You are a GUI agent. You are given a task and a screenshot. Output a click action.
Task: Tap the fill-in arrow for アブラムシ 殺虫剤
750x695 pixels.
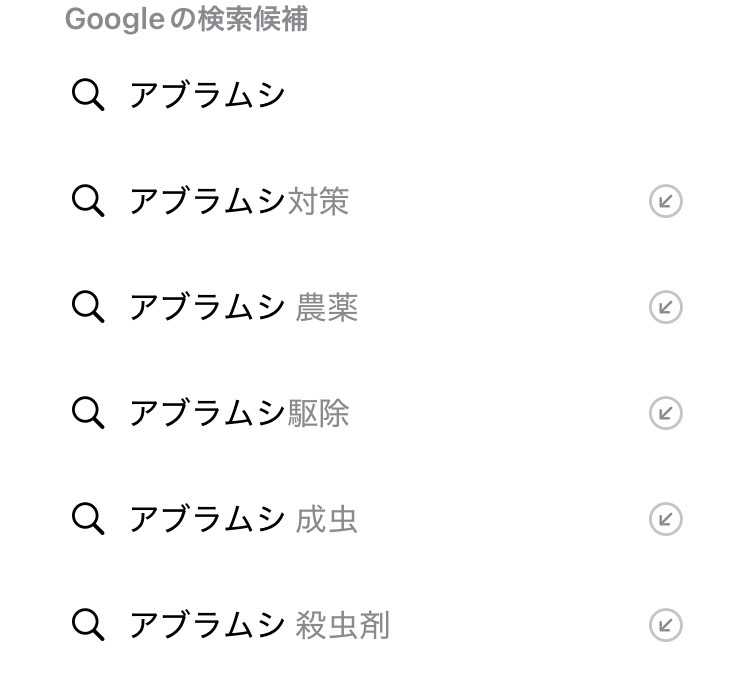pyautogui.click(x=665, y=625)
